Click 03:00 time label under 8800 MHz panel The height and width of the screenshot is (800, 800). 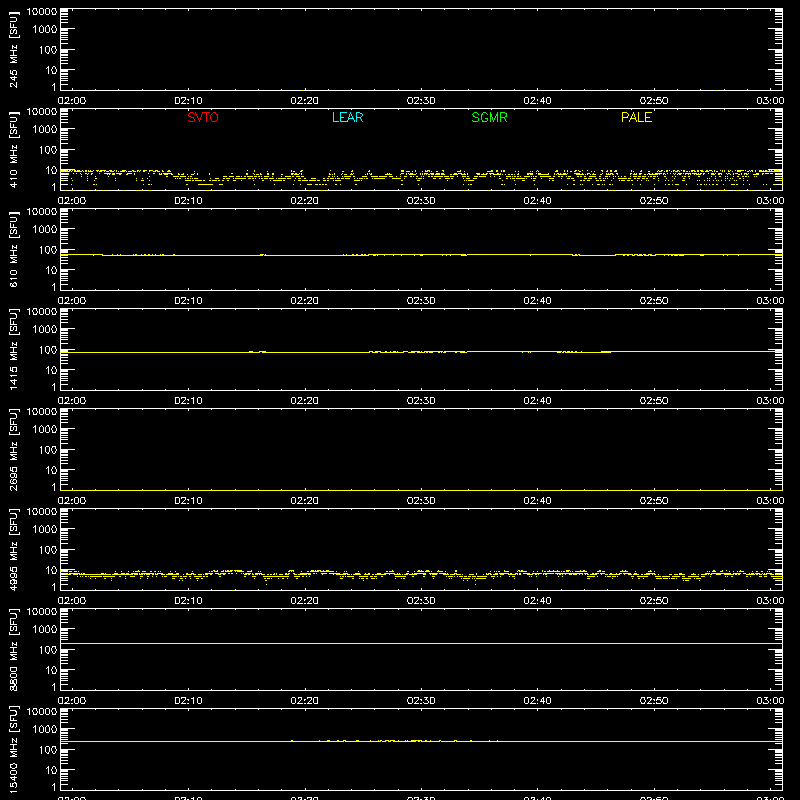pos(770,701)
